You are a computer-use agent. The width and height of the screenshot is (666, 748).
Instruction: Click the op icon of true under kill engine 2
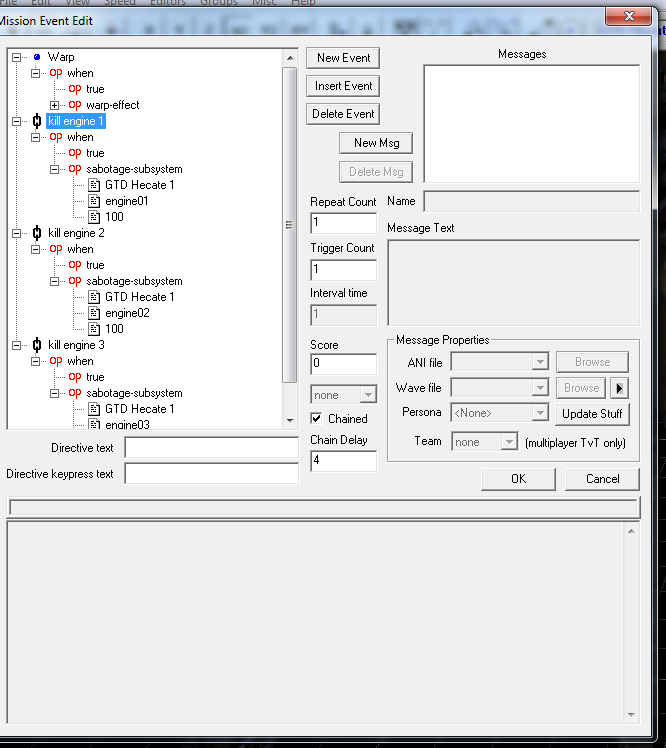(x=75, y=265)
